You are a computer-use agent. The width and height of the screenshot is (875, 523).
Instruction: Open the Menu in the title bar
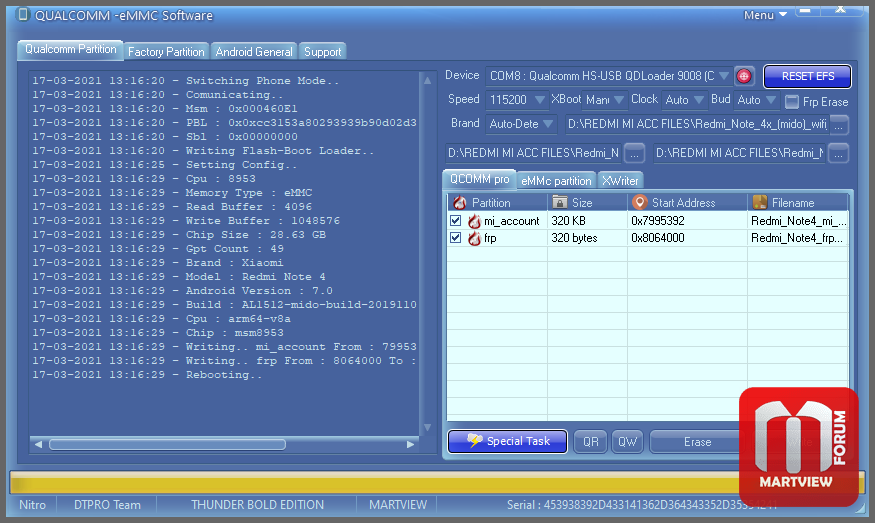point(765,15)
